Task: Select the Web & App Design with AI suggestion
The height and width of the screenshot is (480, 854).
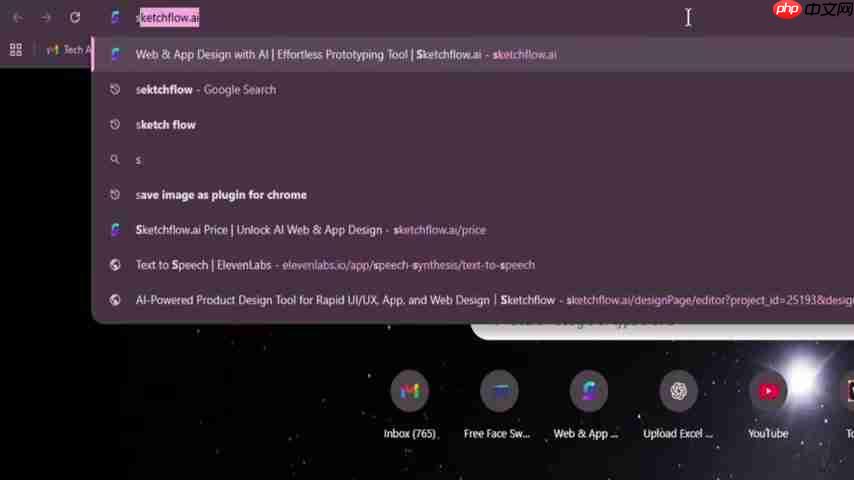Action: pos(473,54)
